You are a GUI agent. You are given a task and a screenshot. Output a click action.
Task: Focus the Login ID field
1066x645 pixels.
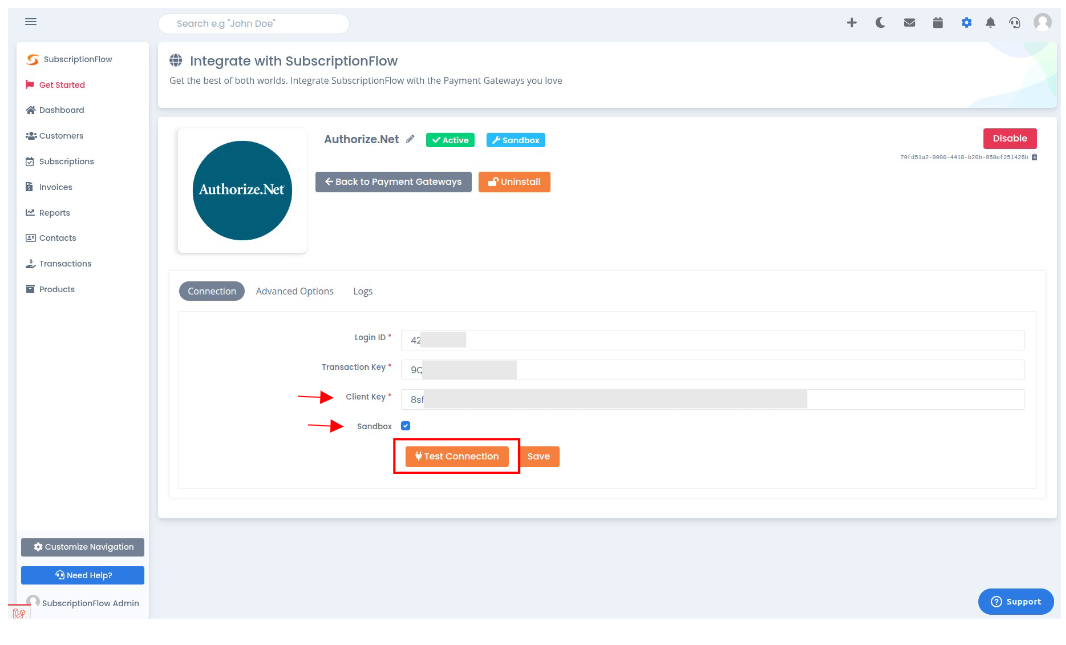712,341
